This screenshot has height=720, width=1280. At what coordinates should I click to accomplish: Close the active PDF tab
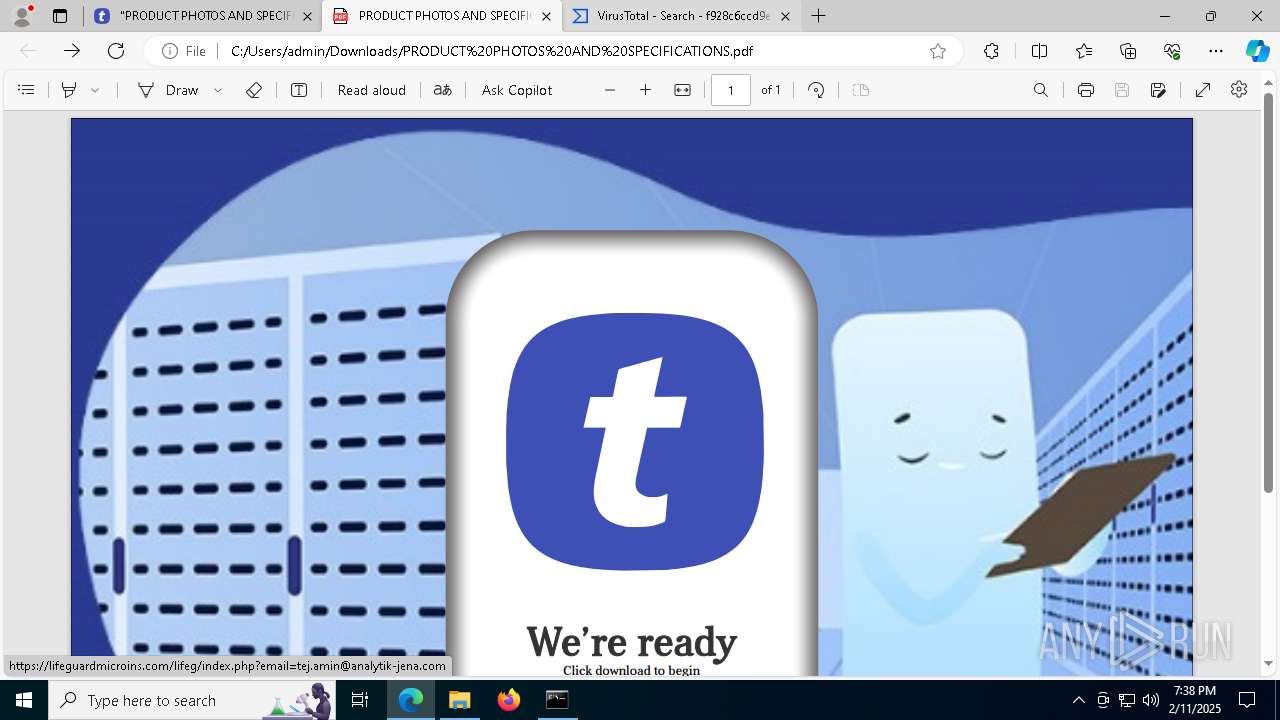546,16
